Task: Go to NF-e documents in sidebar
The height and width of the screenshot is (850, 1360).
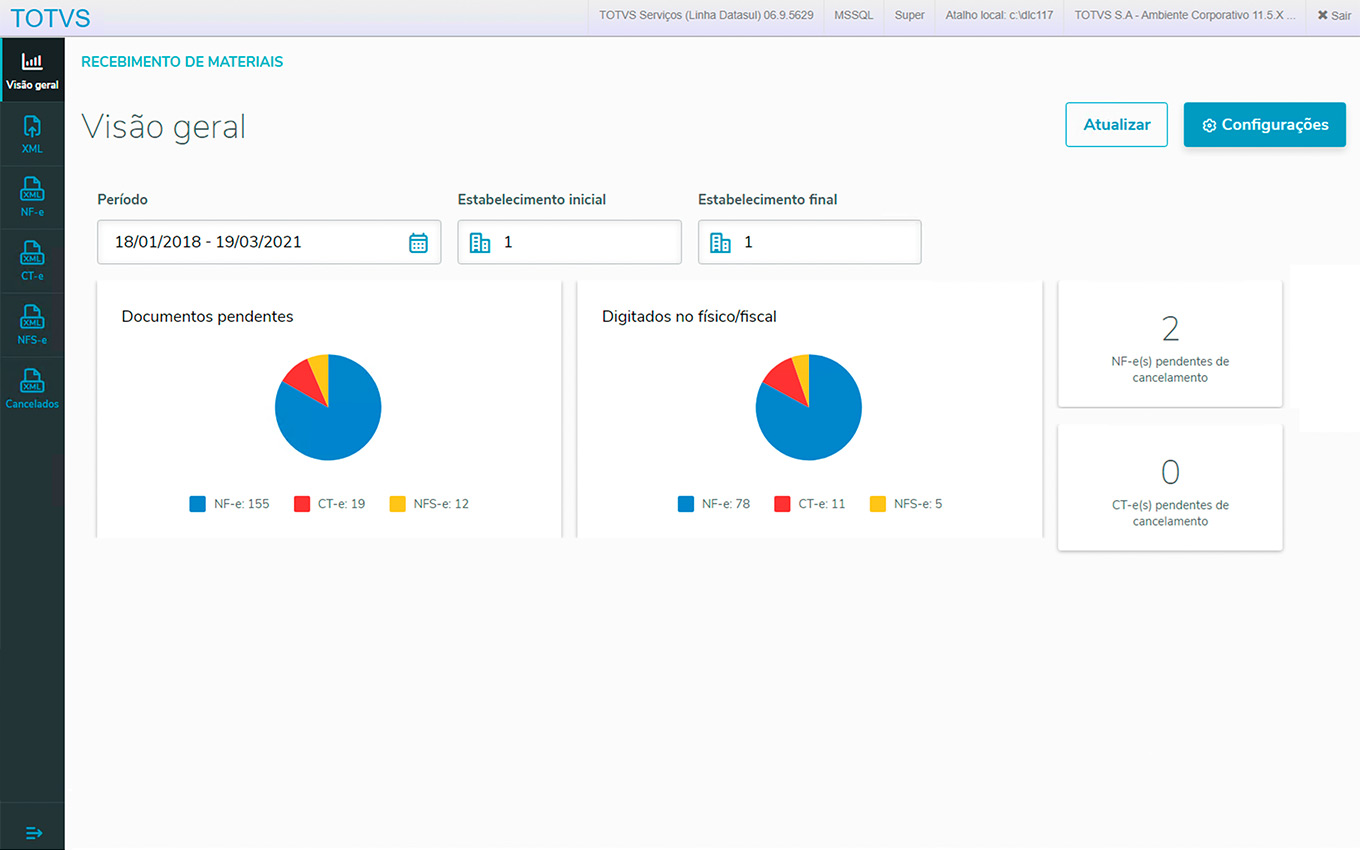Action: point(32,197)
